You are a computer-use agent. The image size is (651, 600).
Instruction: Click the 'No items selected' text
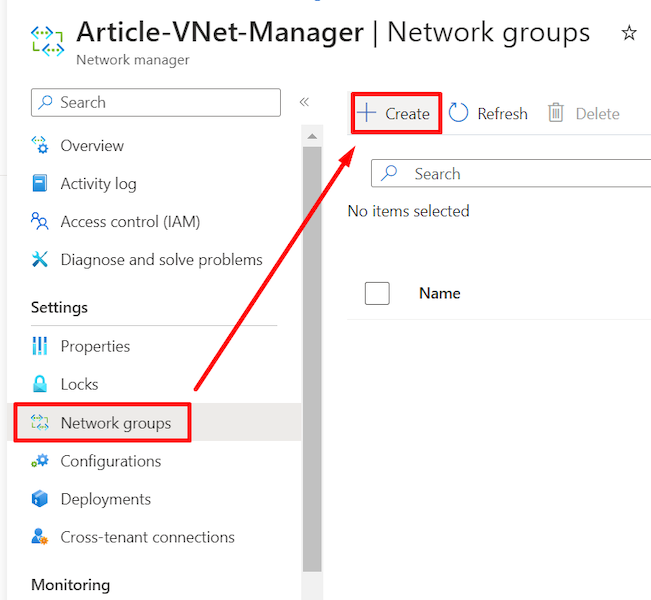point(409,211)
